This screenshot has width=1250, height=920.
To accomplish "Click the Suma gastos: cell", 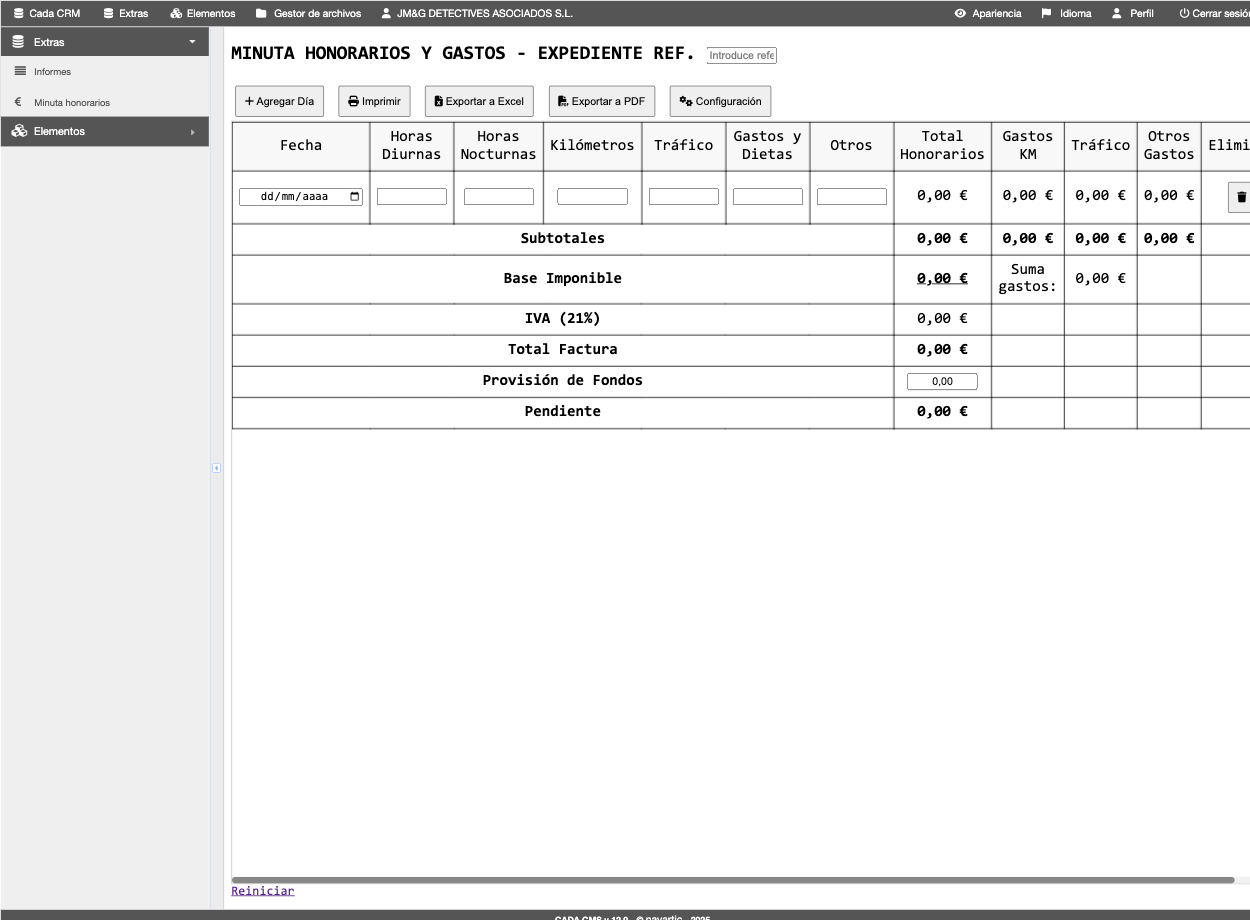I will click(1028, 279).
